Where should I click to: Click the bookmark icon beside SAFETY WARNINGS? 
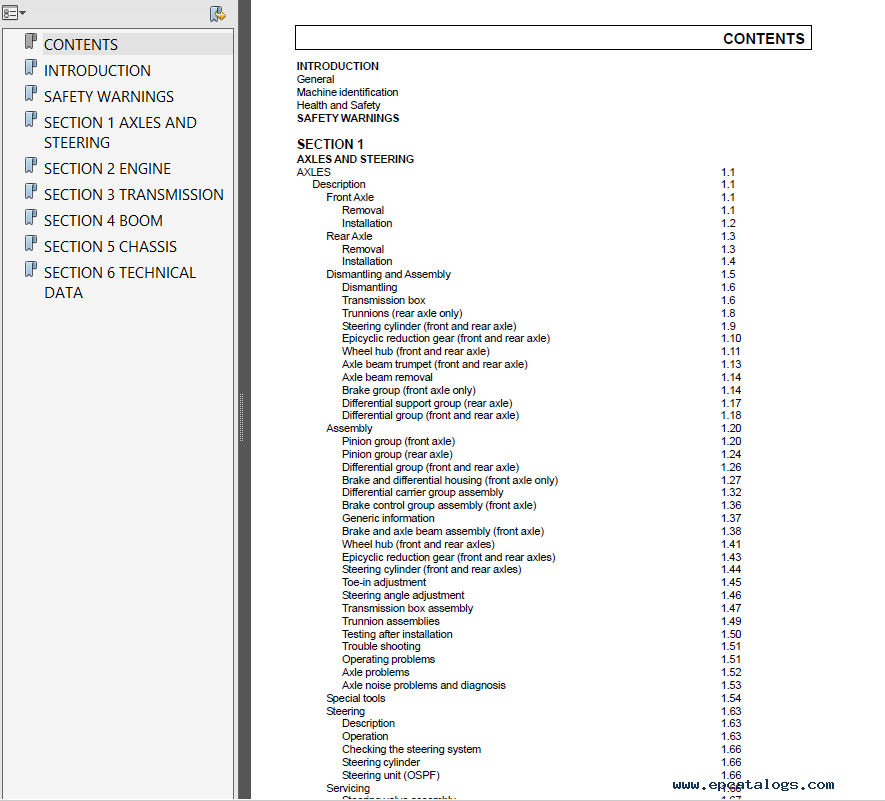pyautogui.click(x=31, y=94)
